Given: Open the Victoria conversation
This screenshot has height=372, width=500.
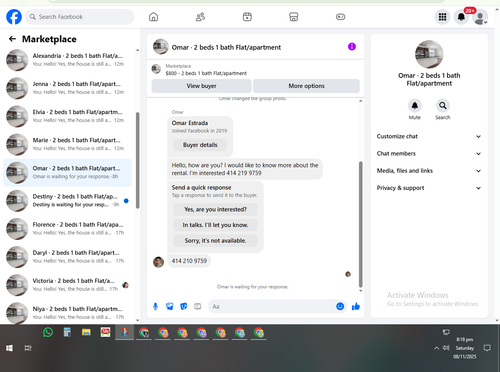Looking at the screenshot, I should (x=67, y=285).
